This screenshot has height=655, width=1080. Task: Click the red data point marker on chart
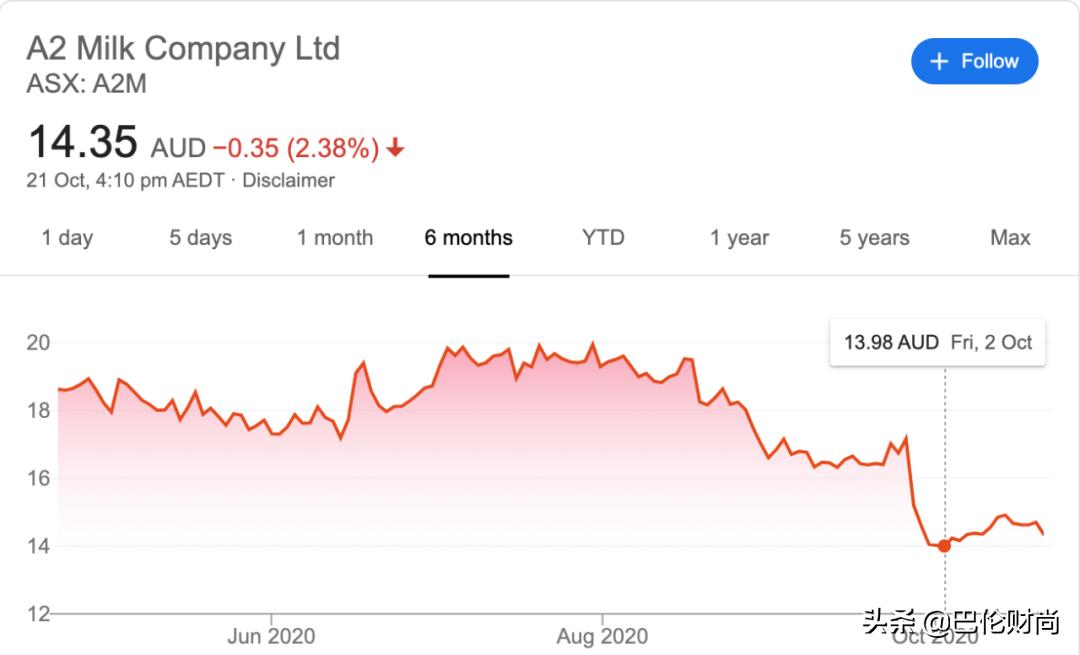coord(944,546)
